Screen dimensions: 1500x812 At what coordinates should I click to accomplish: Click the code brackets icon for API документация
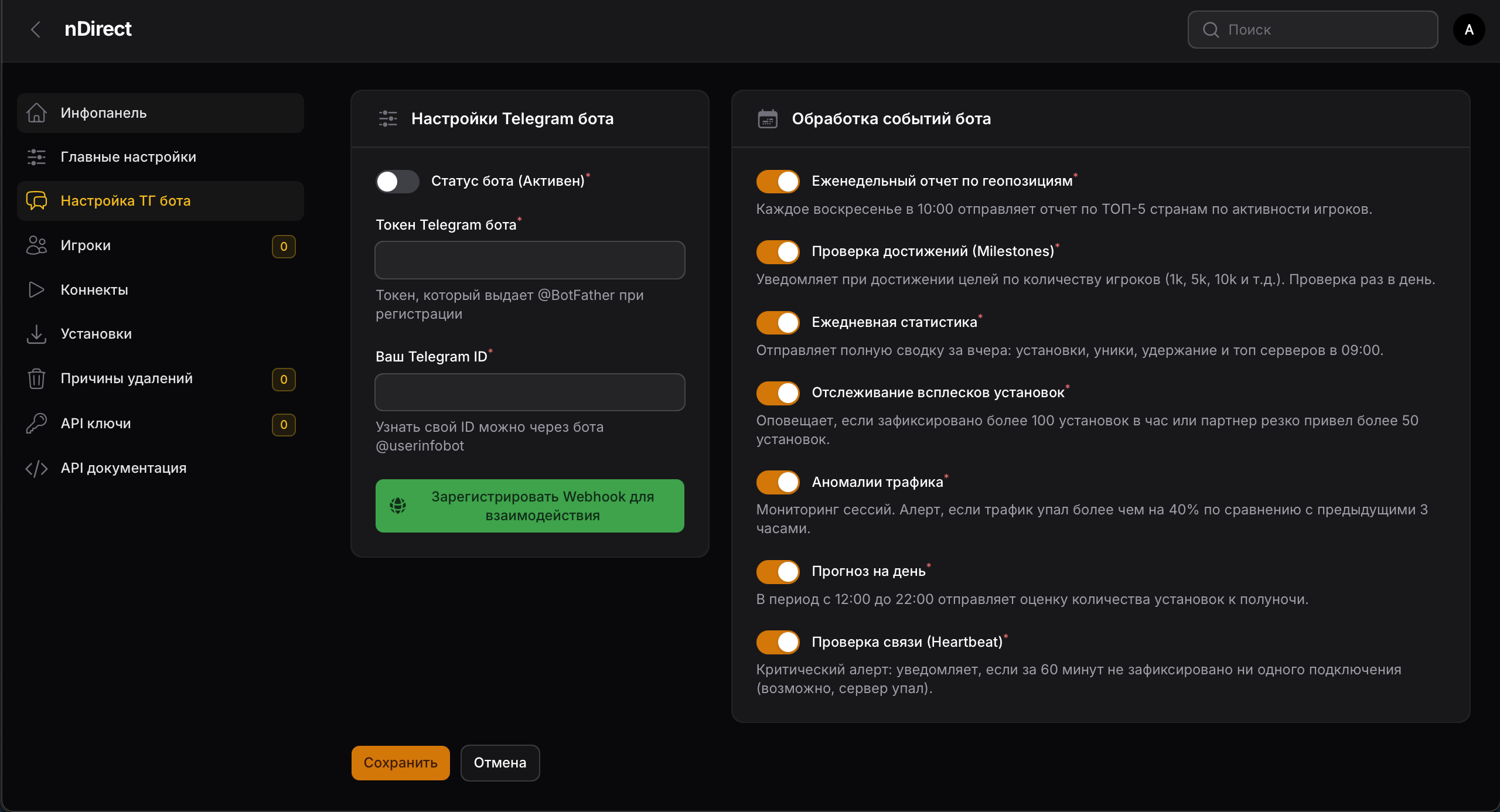pyautogui.click(x=36, y=468)
